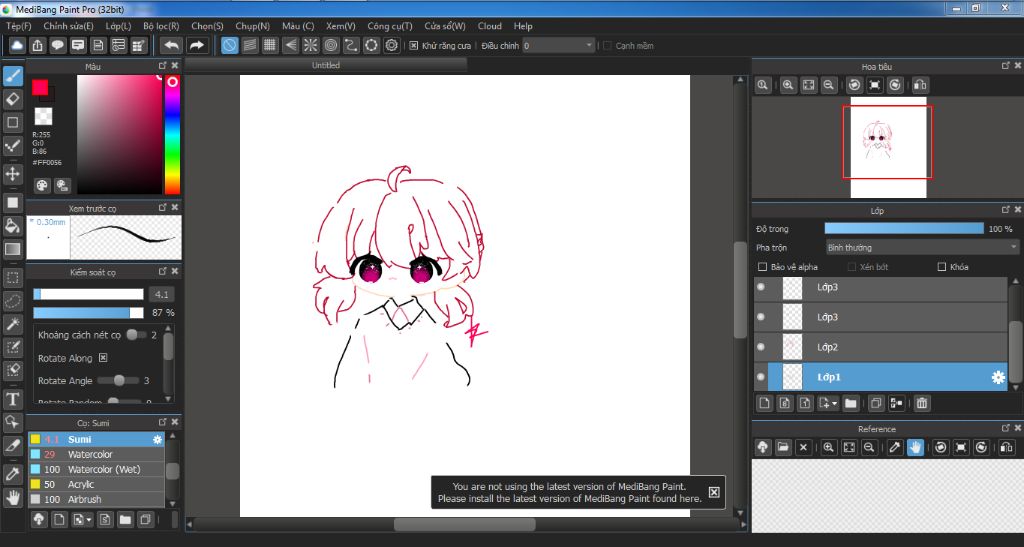Click the Undo arrow
Screen dimensions: 1024x547
pyautogui.click(x=172, y=46)
